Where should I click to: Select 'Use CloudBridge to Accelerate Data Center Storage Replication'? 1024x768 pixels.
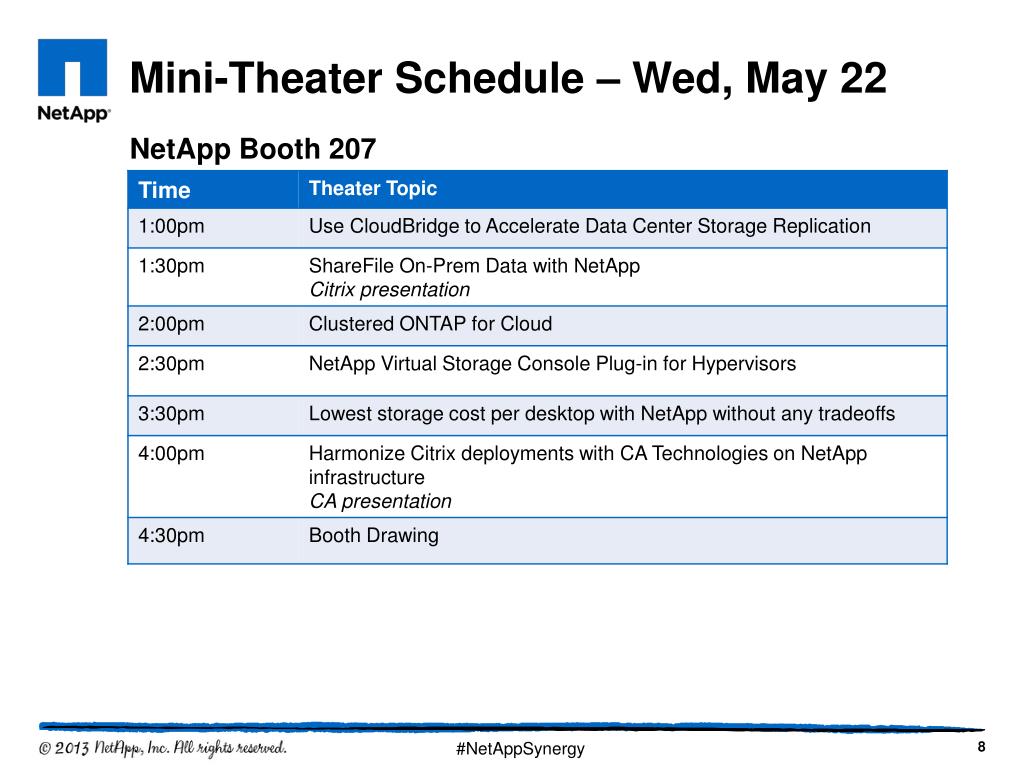(590, 226)
